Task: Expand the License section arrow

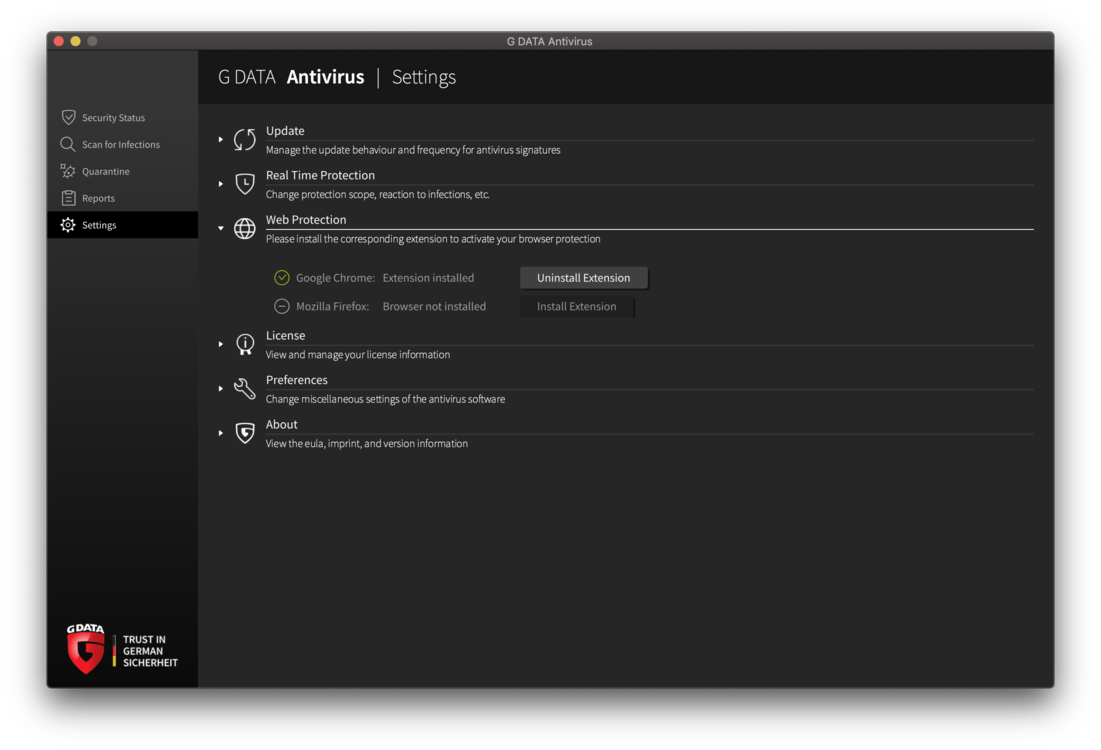Action: [x=221, y=344]
